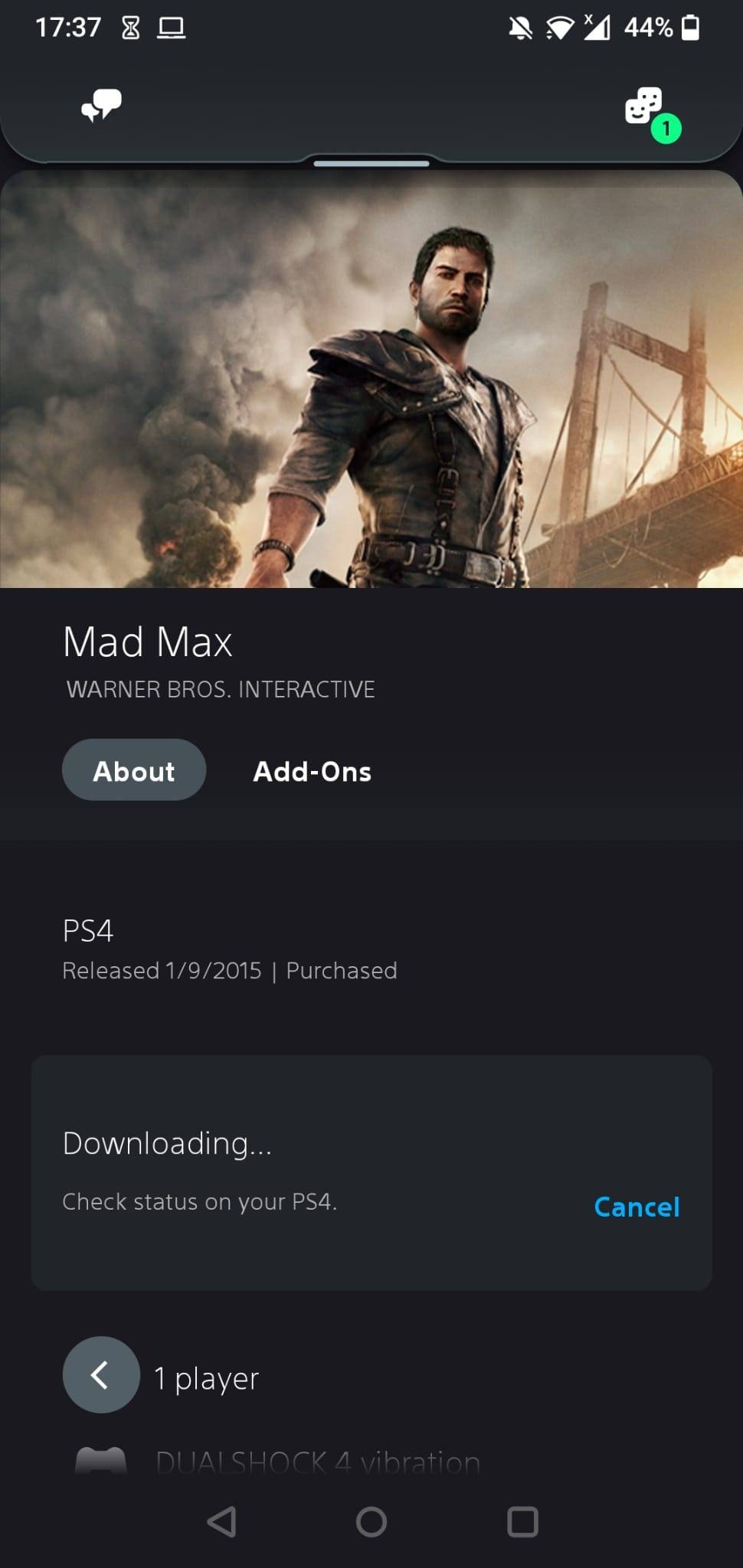This screenshot has width=743, height=1568.
Task: Cancel the Mad Max download
Action: pos(637,1207)
